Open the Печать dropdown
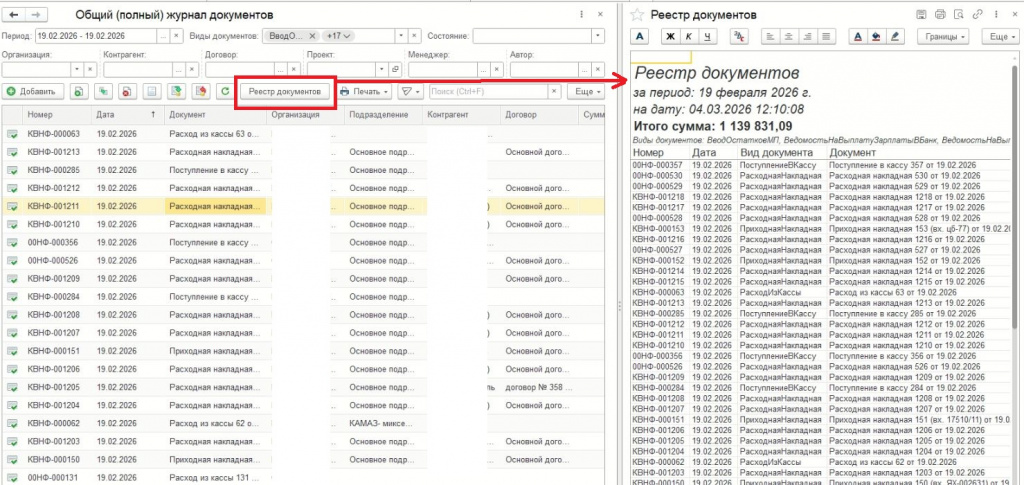 coord(364,92)
